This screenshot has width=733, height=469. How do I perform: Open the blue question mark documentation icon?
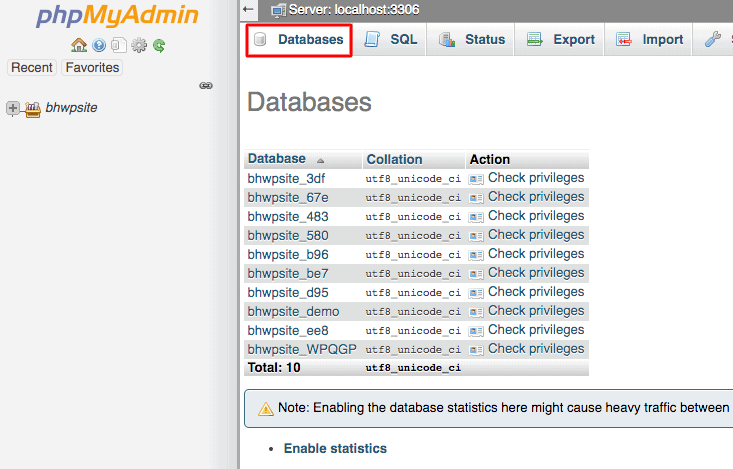pos(99,45)
